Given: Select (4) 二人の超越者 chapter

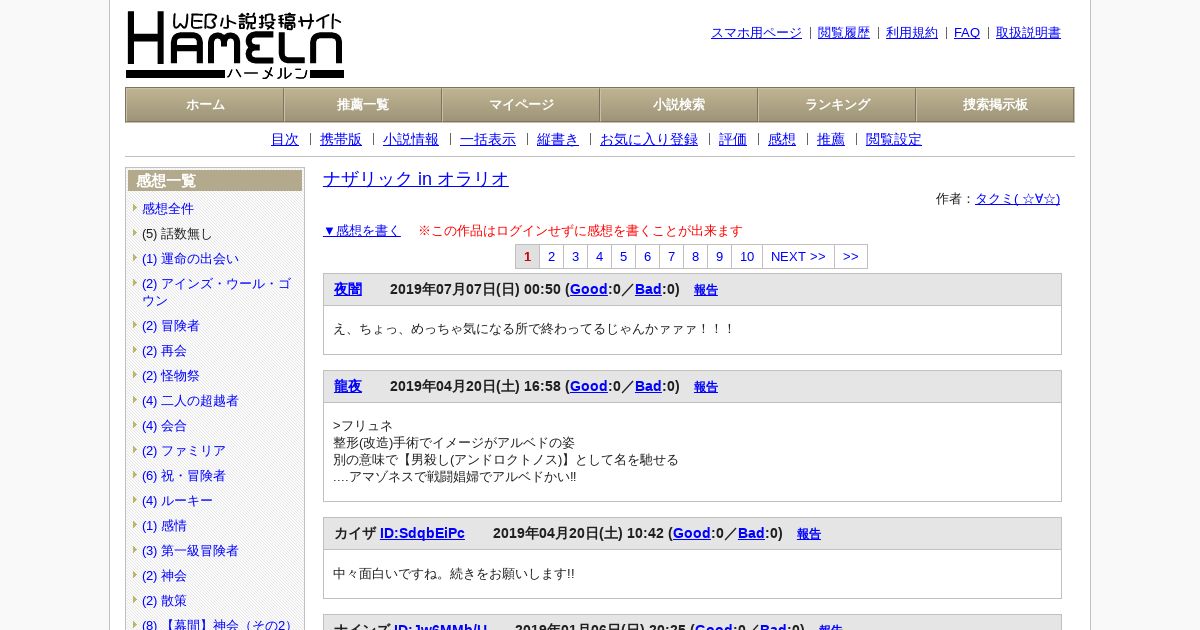Looking at the screenshot, I should point(190,401).
